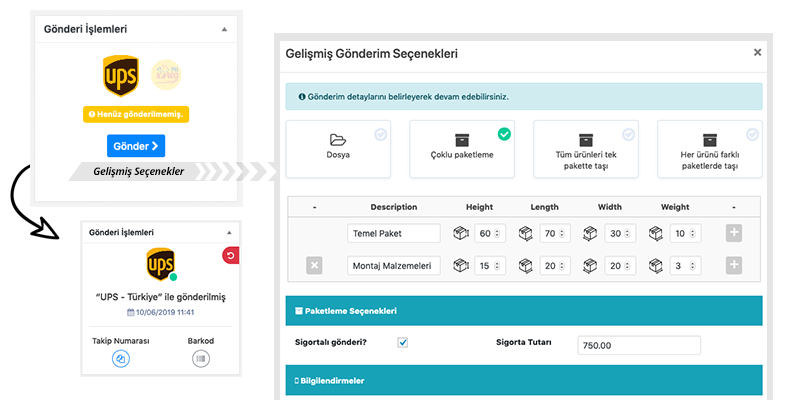The width and height of the screenshot is (800, 400).
Task: Click the Description column header
Action: 394,207
